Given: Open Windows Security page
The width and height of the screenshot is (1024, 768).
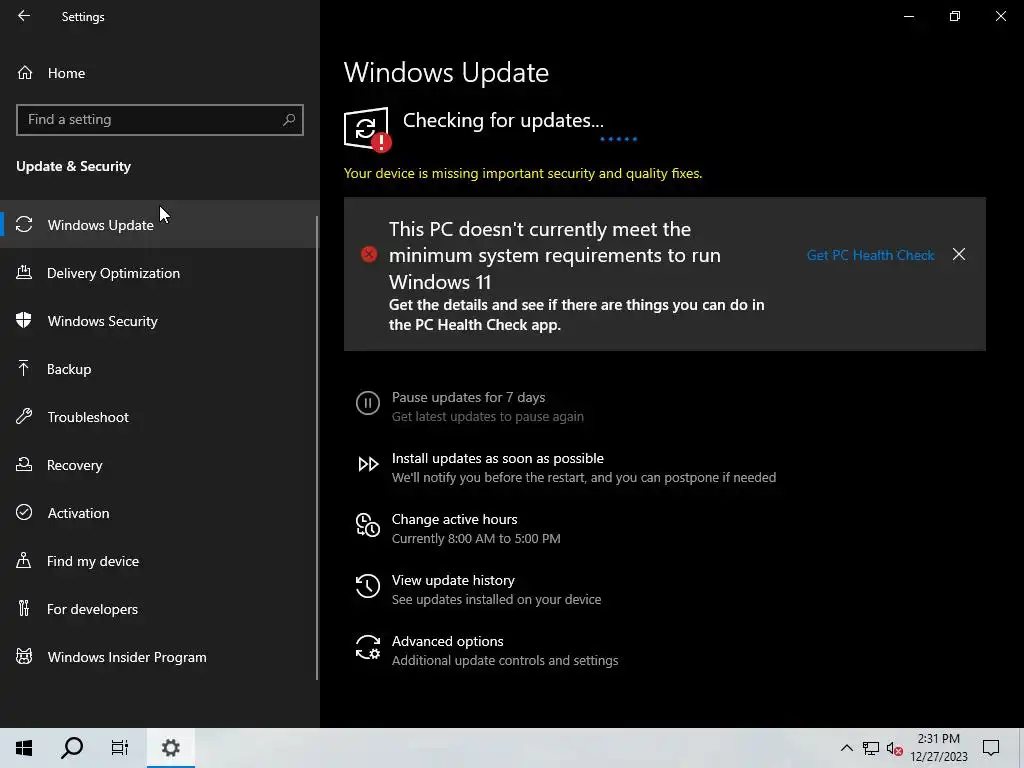Looking at the screenshot, I should (x=160, y=321).
